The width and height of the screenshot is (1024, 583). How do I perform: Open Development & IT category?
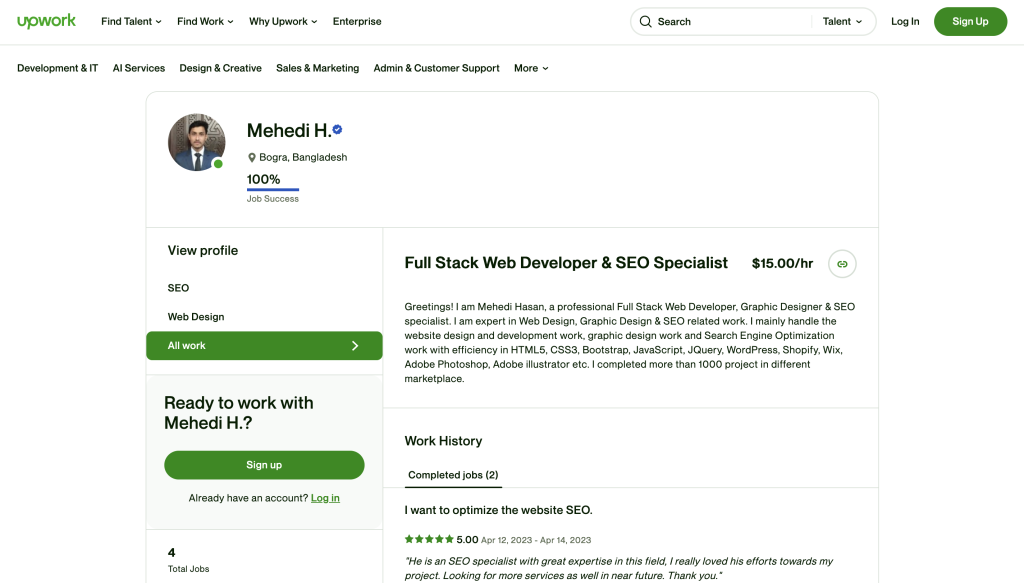click(x=57, y=68)
